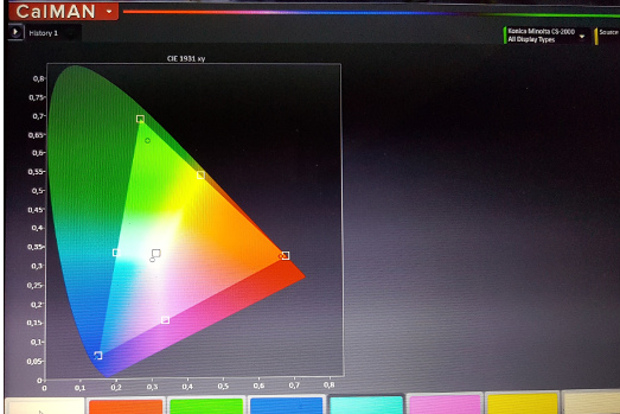The width and height of the screenshot is (620, 414).
Task: Click the blue primary target square on chart
Action: 98,355
